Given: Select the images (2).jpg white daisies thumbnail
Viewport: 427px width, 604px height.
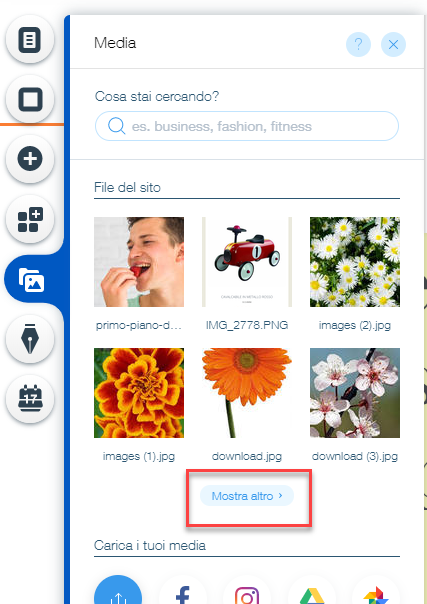Looking at the screenshot, I should [355, 262].
